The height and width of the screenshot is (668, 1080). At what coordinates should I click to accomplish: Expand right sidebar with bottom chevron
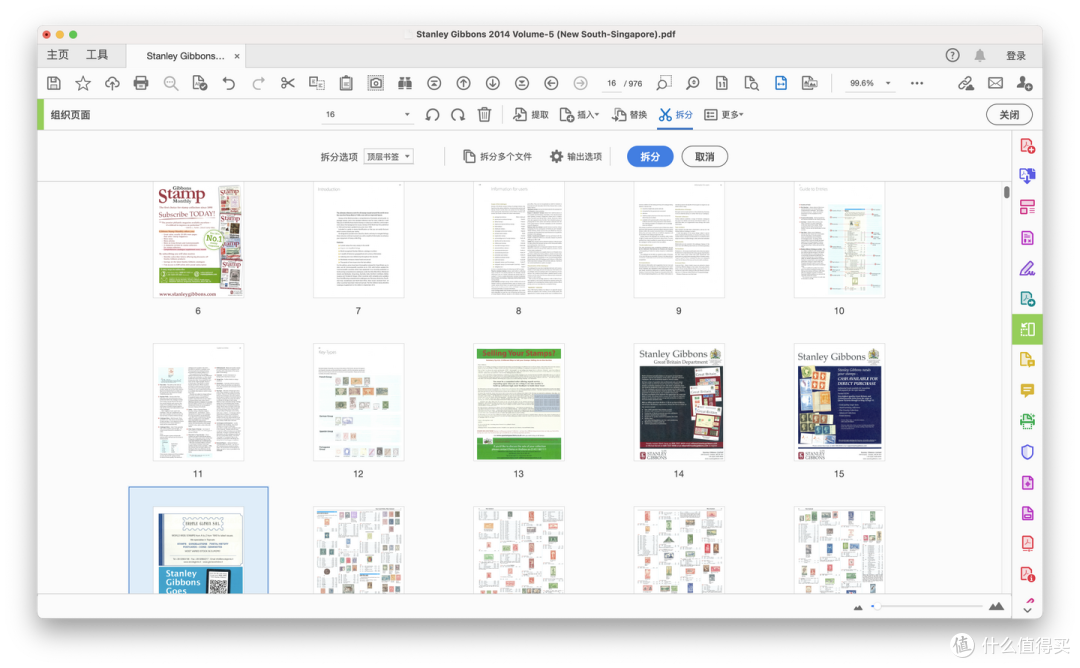point(1027,610)
